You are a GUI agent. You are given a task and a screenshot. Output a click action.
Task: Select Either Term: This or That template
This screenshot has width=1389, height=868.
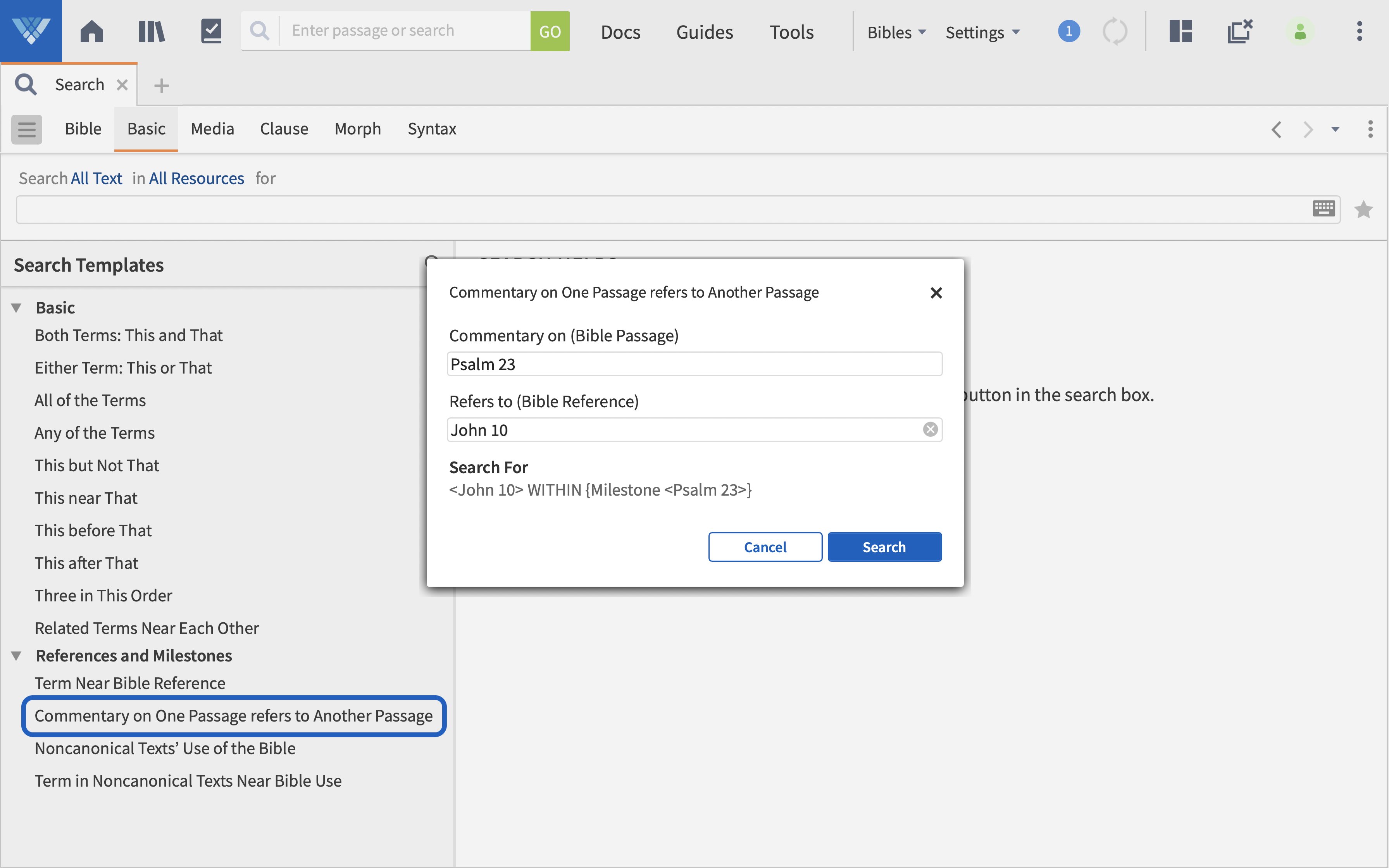(x=123, y=368)
